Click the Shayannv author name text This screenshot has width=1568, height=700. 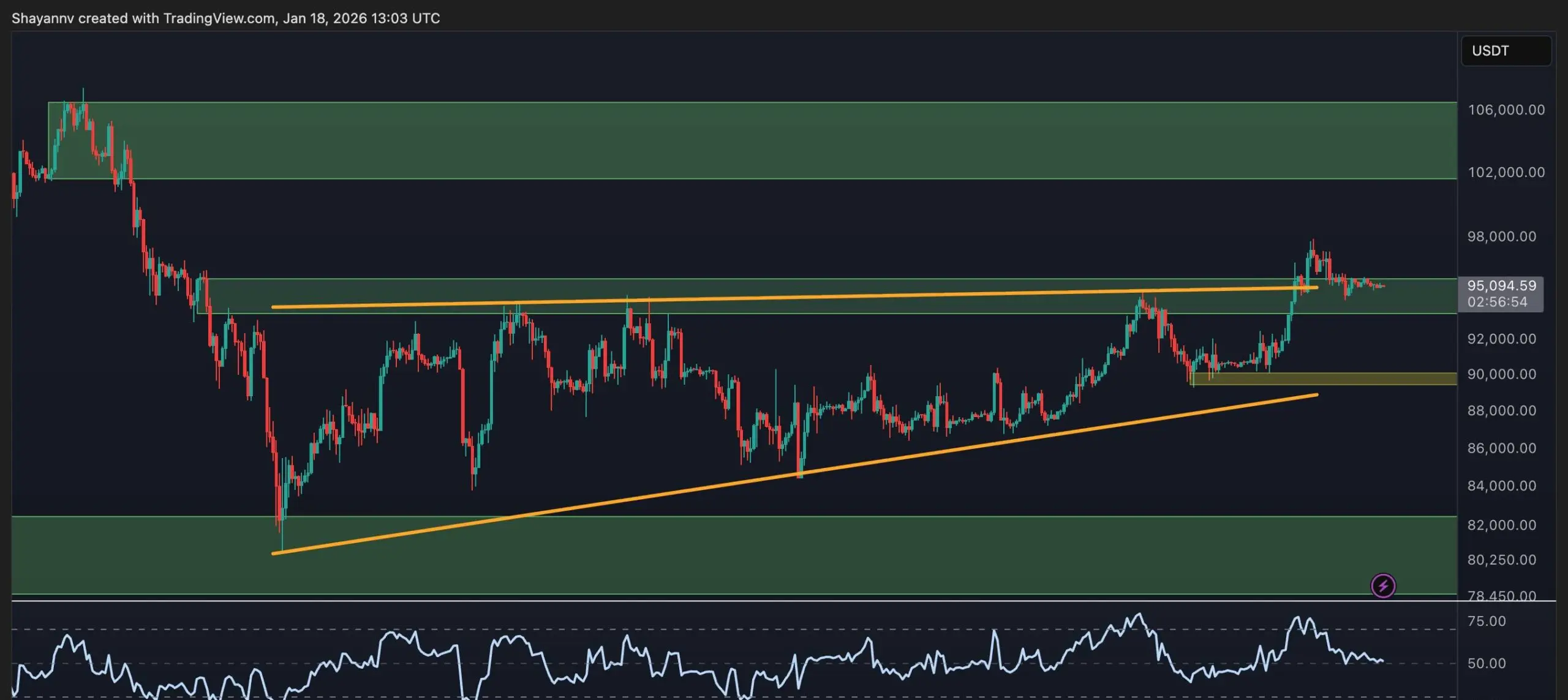pyautogui.click(x=43, y=18)
